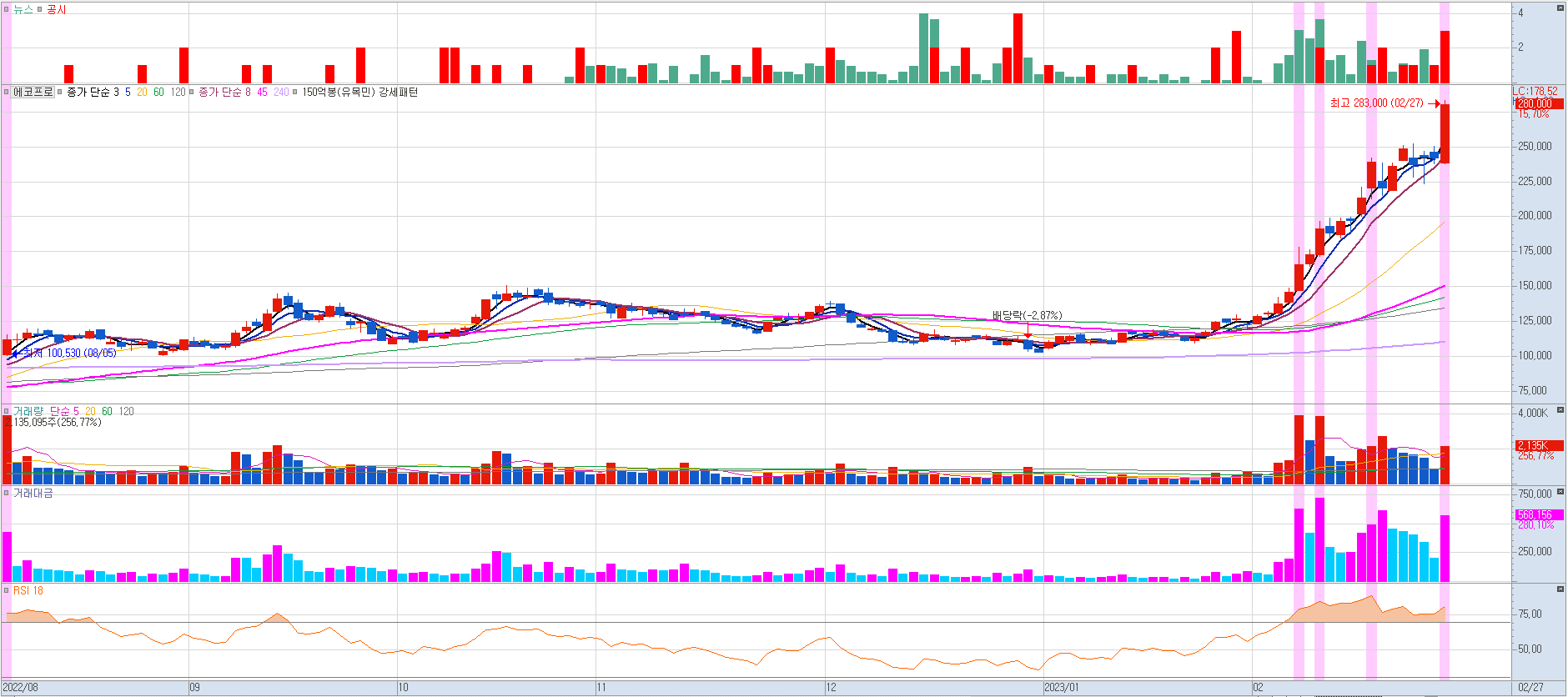Click the square marker before RSI 18
The width and height of the screenshot is (1568, 697).
(7, 590)
